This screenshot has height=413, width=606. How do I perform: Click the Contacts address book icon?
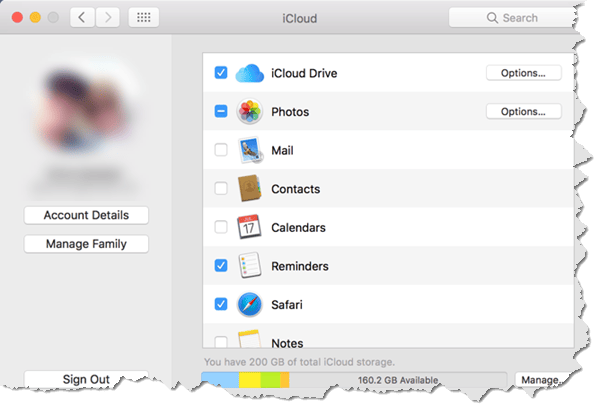pos(250,189)
